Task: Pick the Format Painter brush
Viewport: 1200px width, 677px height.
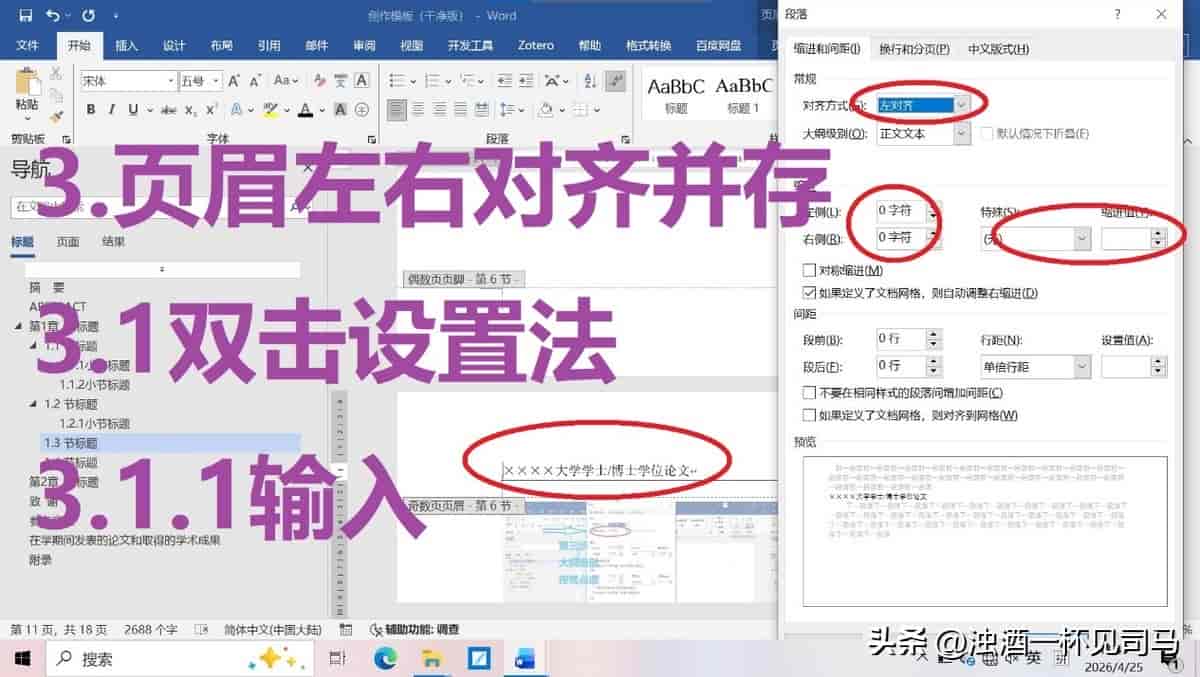Action: click(56, 116)
